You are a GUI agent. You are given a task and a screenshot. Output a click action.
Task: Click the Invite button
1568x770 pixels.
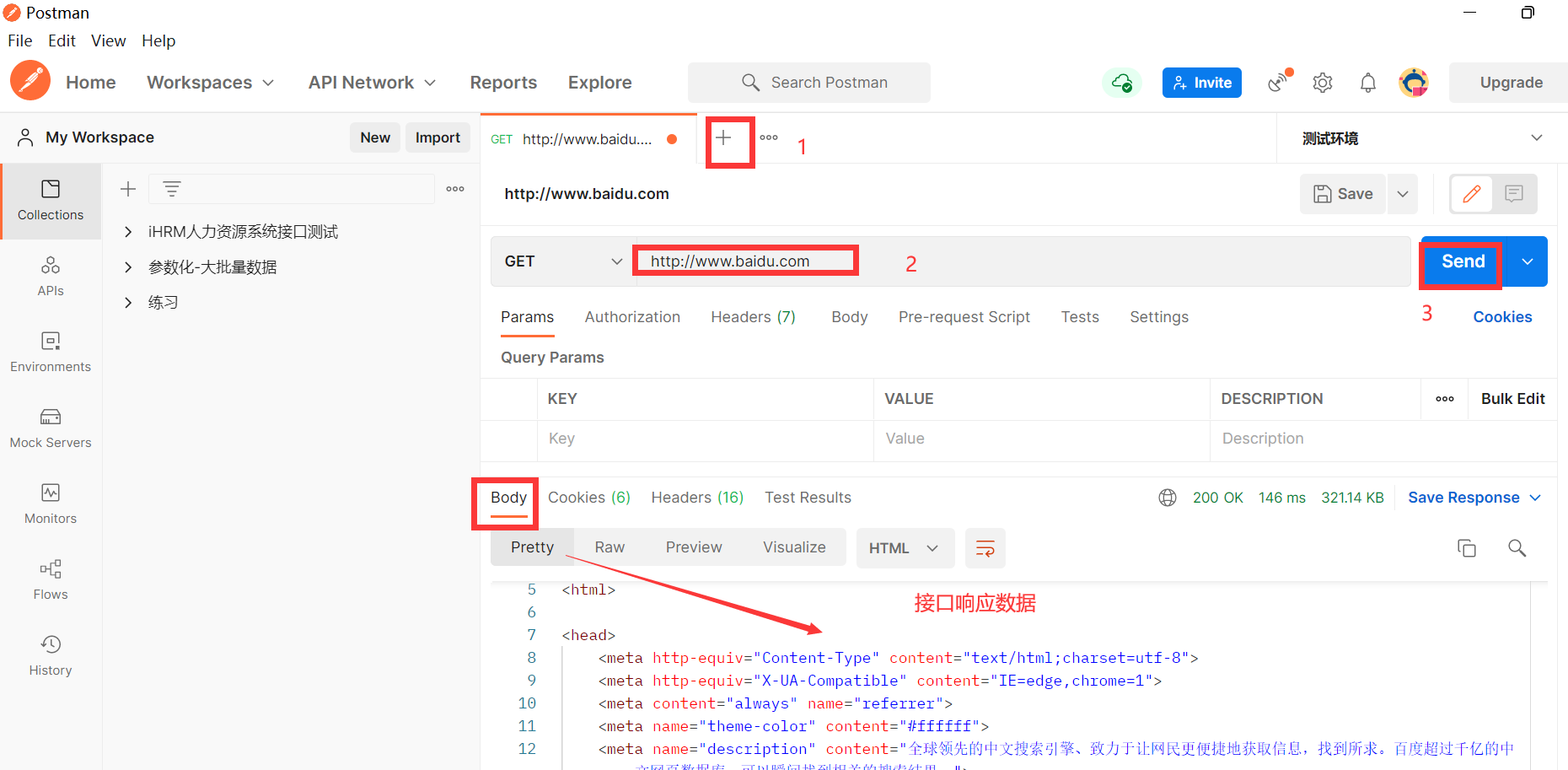pos(1201,83)
